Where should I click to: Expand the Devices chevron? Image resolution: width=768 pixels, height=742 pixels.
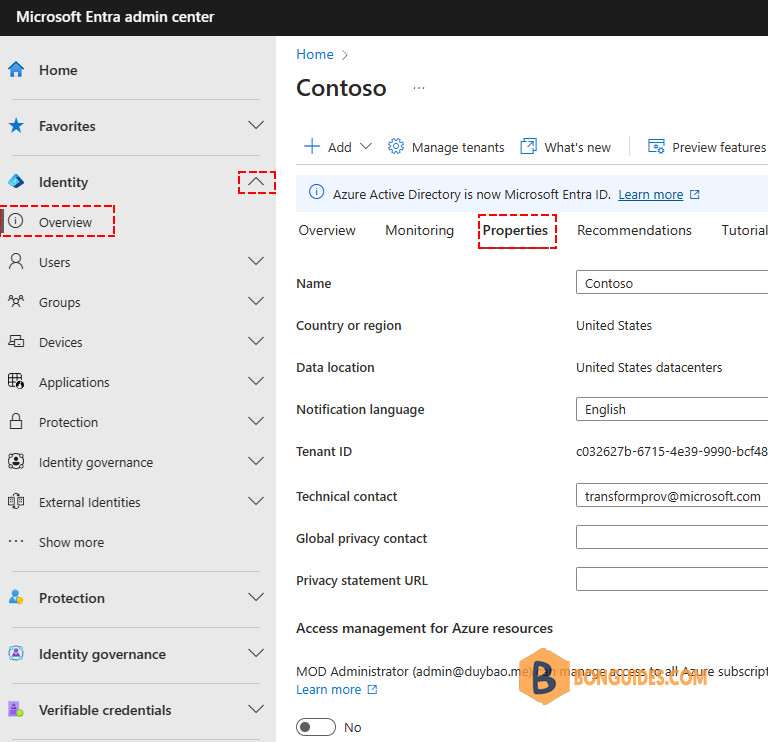(x=256, y=341)
